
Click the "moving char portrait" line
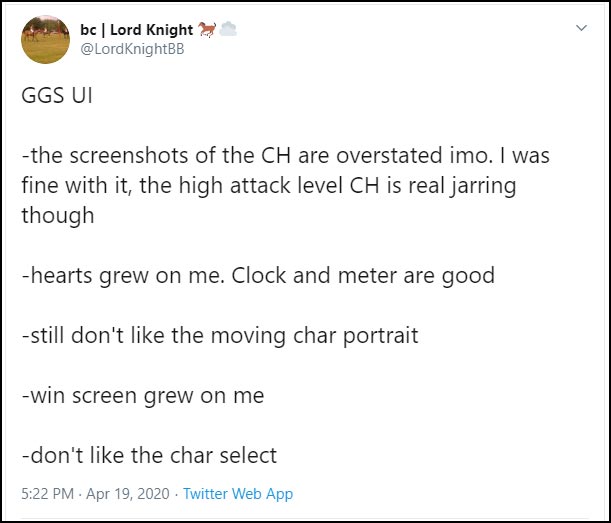219,335
